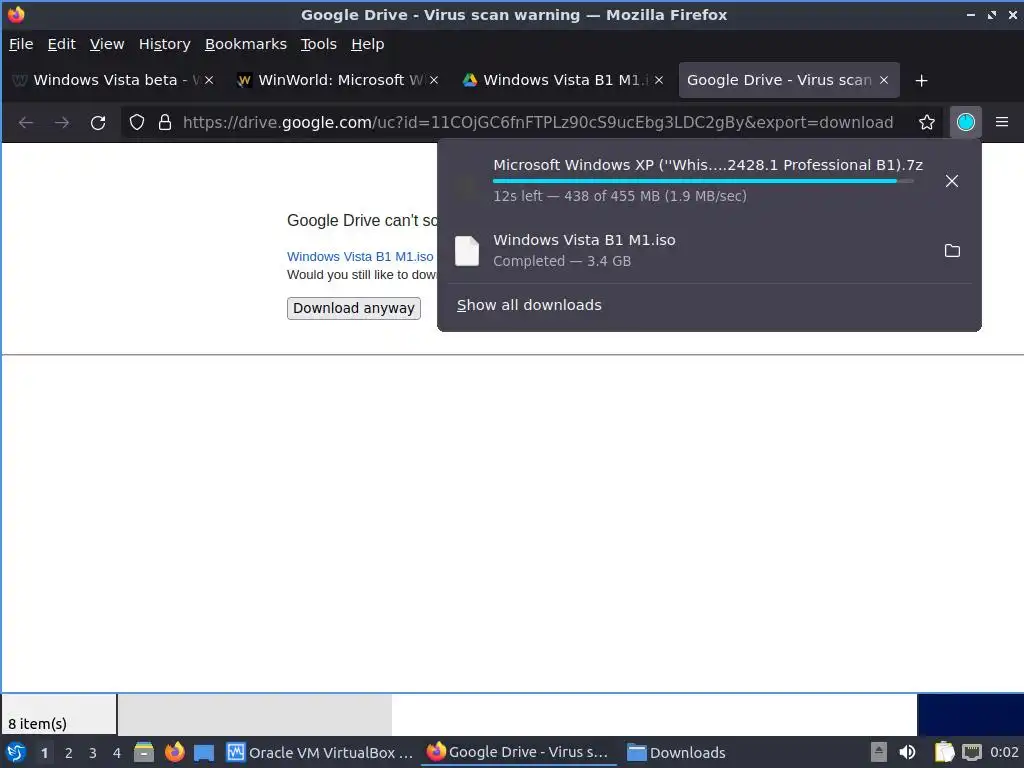Image resolution: width=1024 pixels, height=768 pixels.
Task: Click the browser Back arrow
Action: [25, 122]
